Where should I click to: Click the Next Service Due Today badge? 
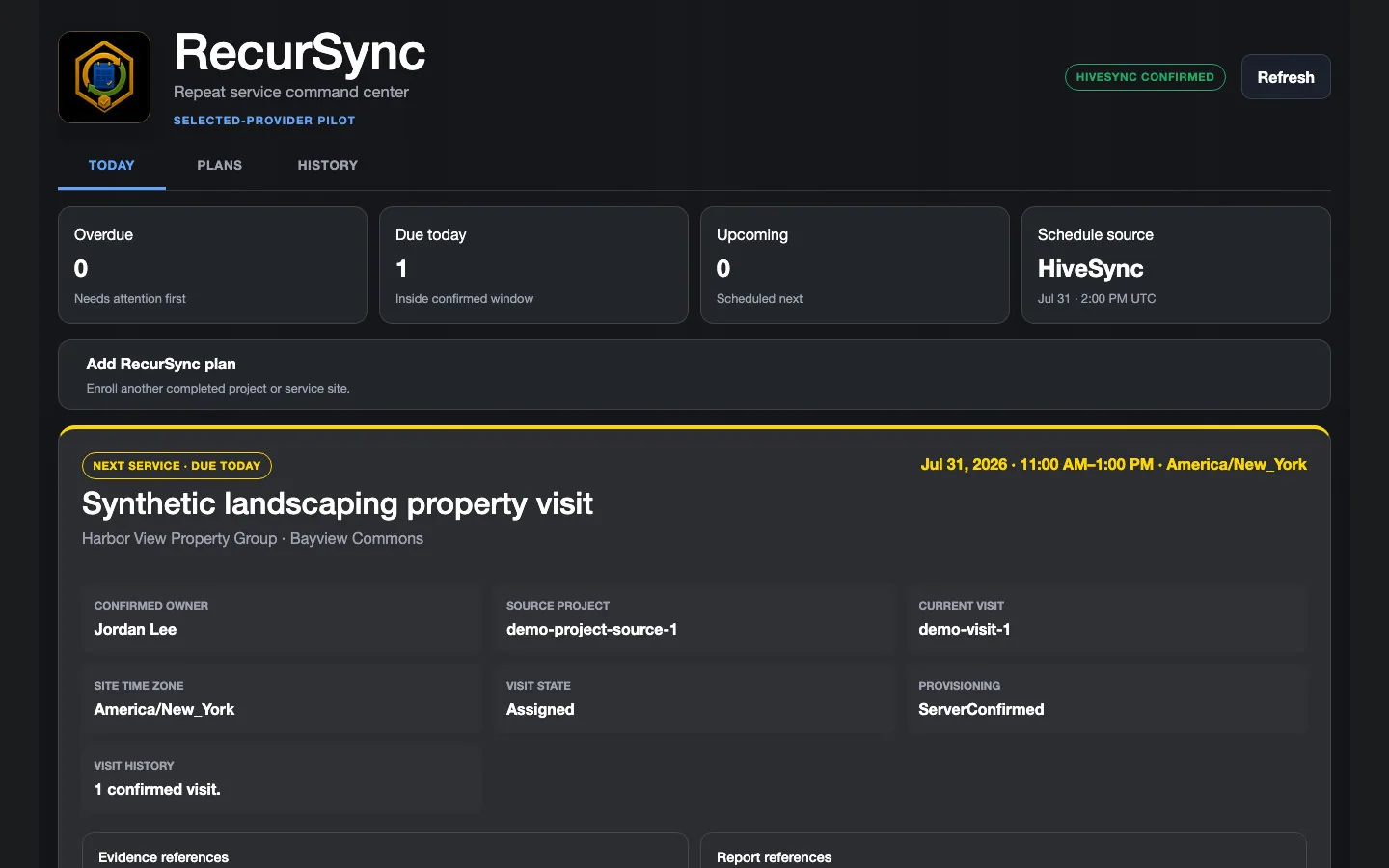pyautogui.click(x=177, y=466)
